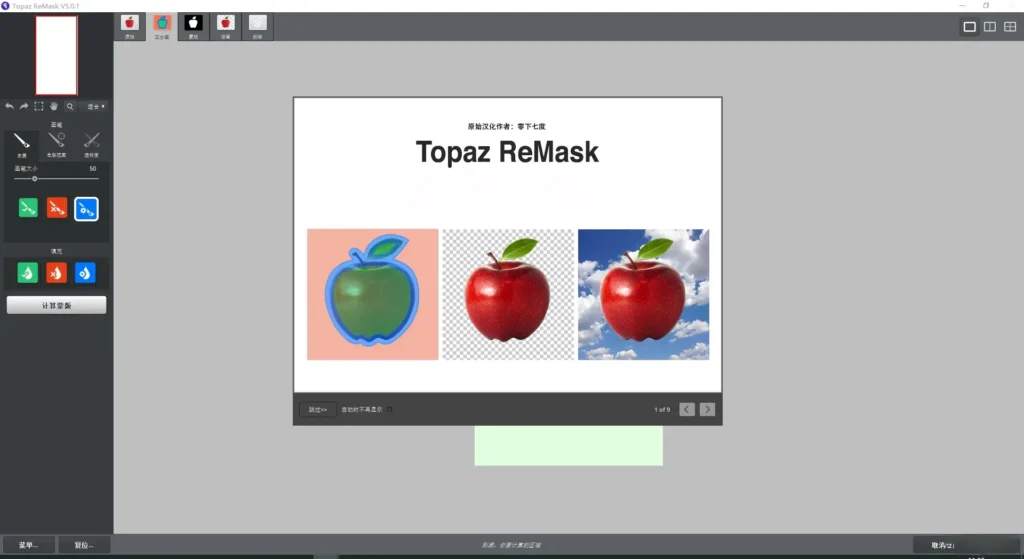The height and width of the screenshot is (559, 1024).
Task: Switch to the black mask view tab
Action: 193,27
